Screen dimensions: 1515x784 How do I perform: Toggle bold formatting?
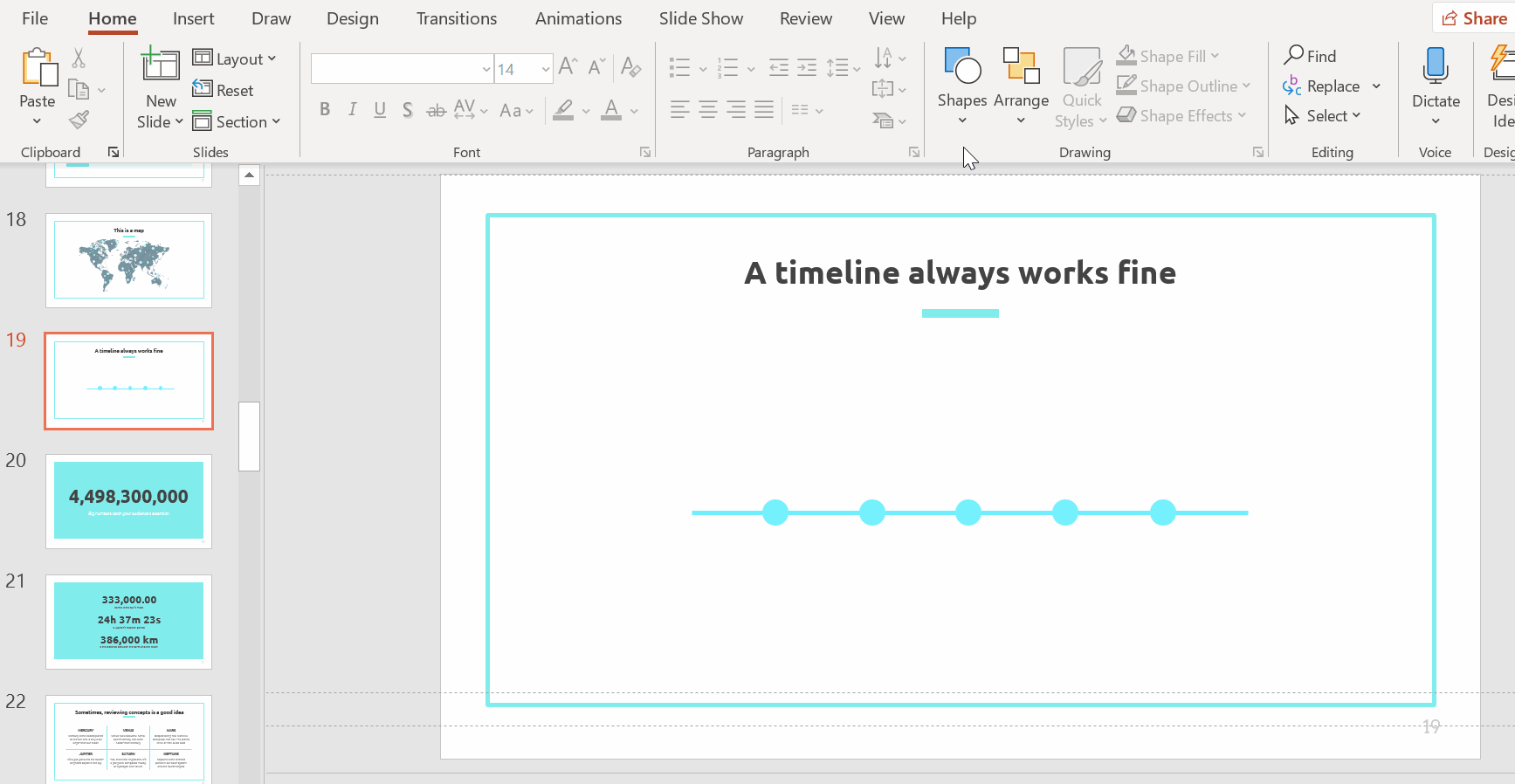click(x=325, y=110)
